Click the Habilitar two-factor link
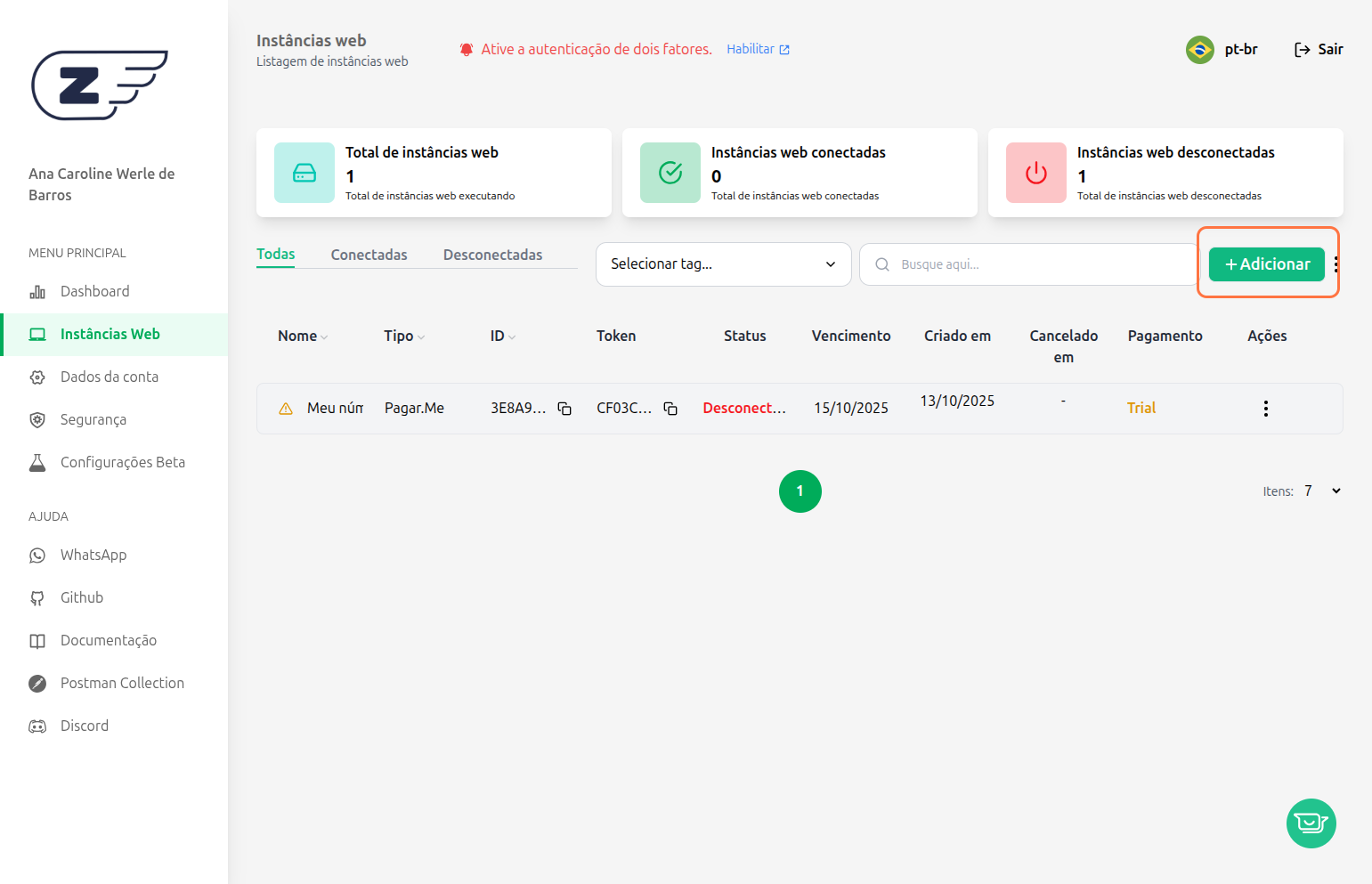Viewport: 1372px width, 884px height. tap(758, 50)
